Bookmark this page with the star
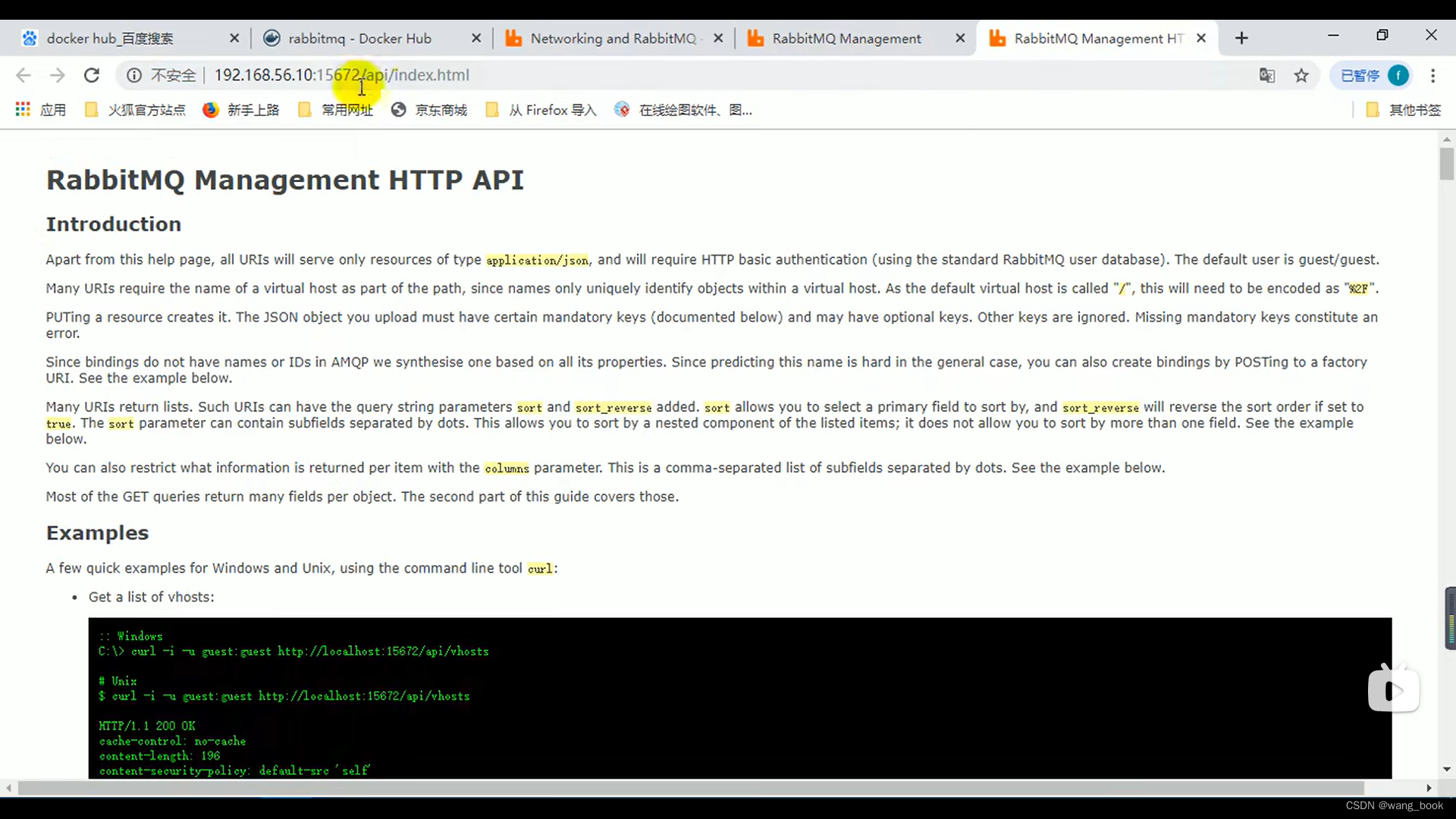Screen dimensions: 1456x819 (x=1301, y=75)
